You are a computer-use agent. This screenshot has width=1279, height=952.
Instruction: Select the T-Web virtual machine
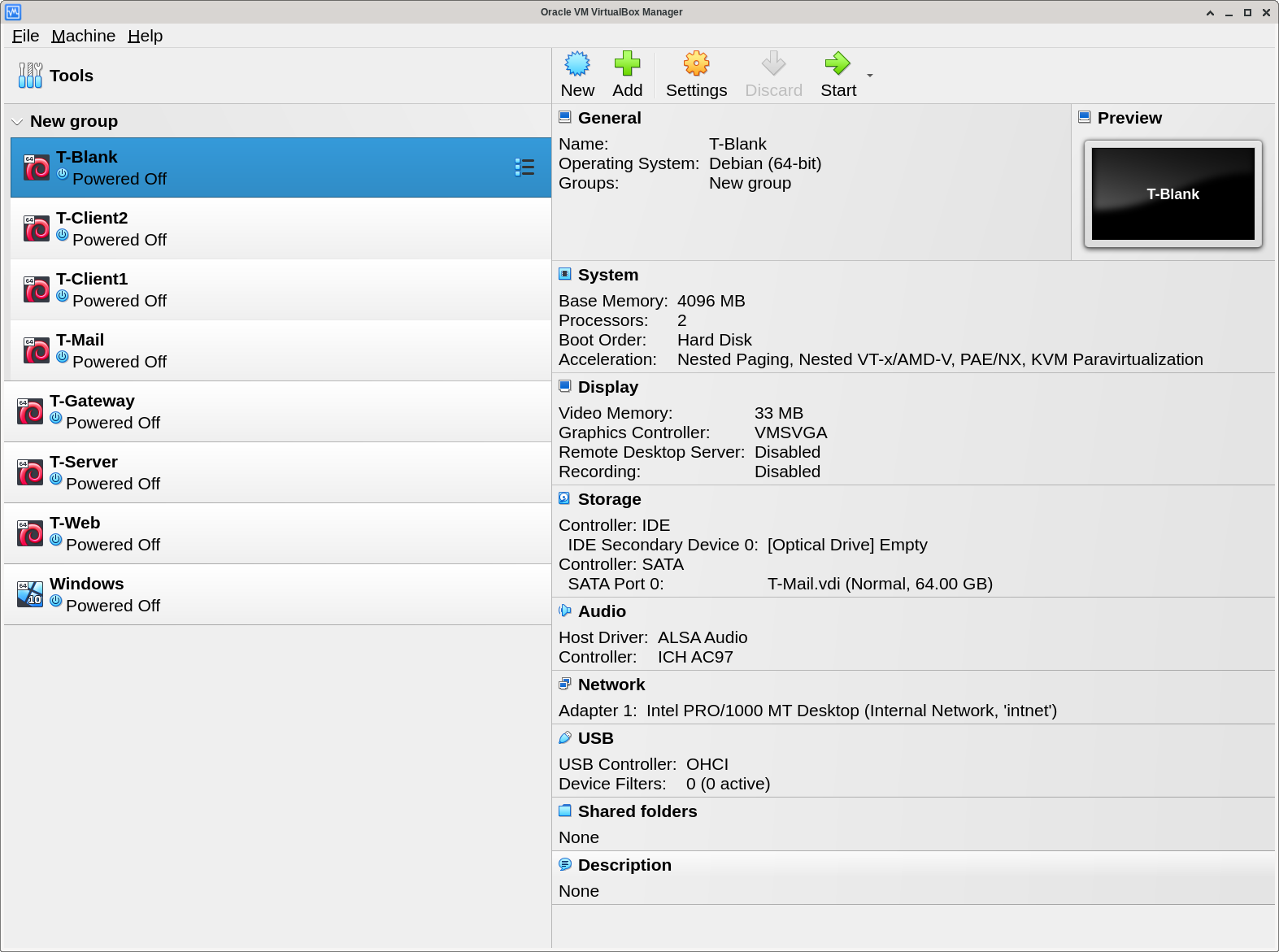click(x=277, y=533)
